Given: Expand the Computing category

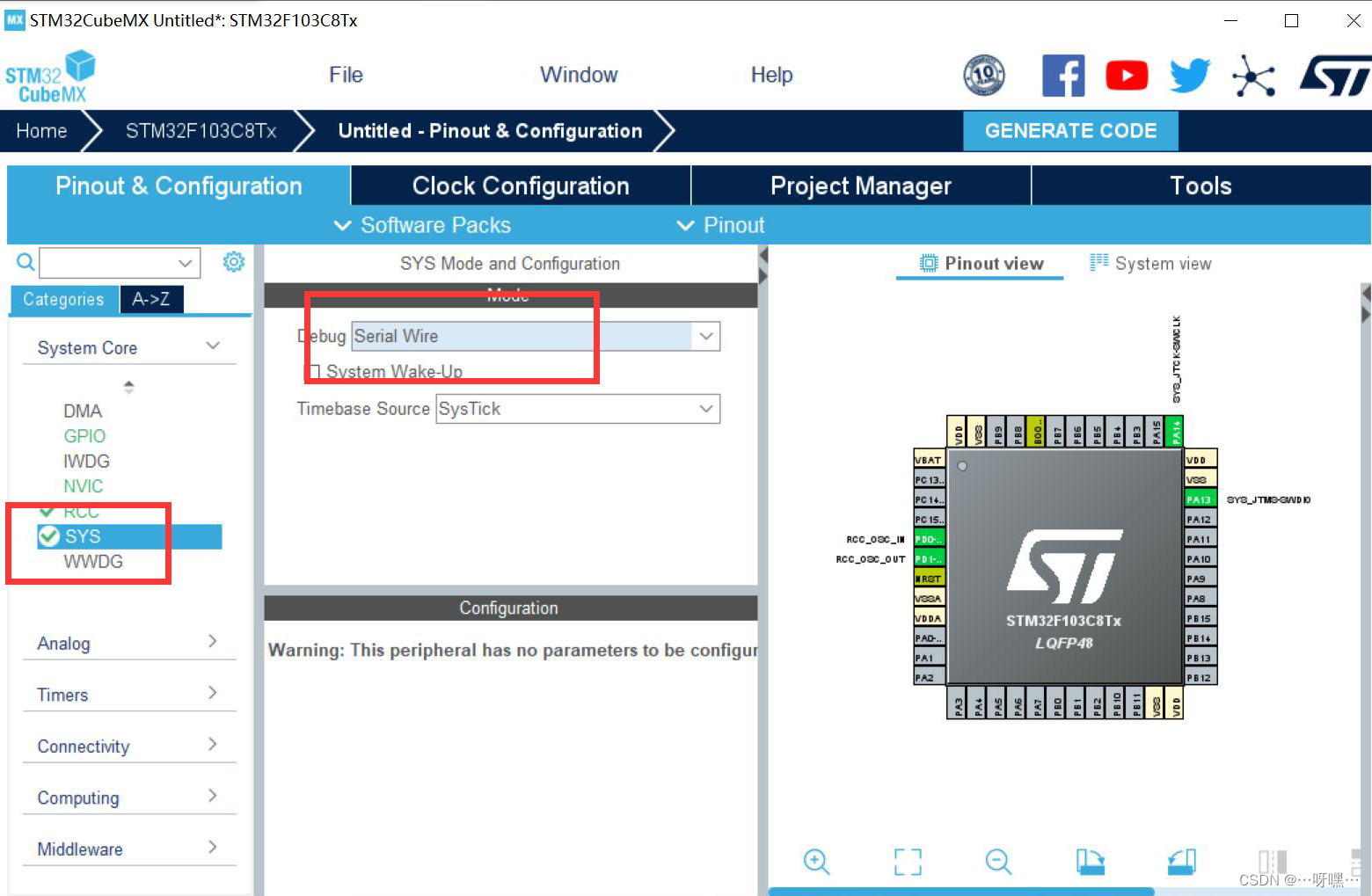Looking at the screenshot, I should (128, 798).
